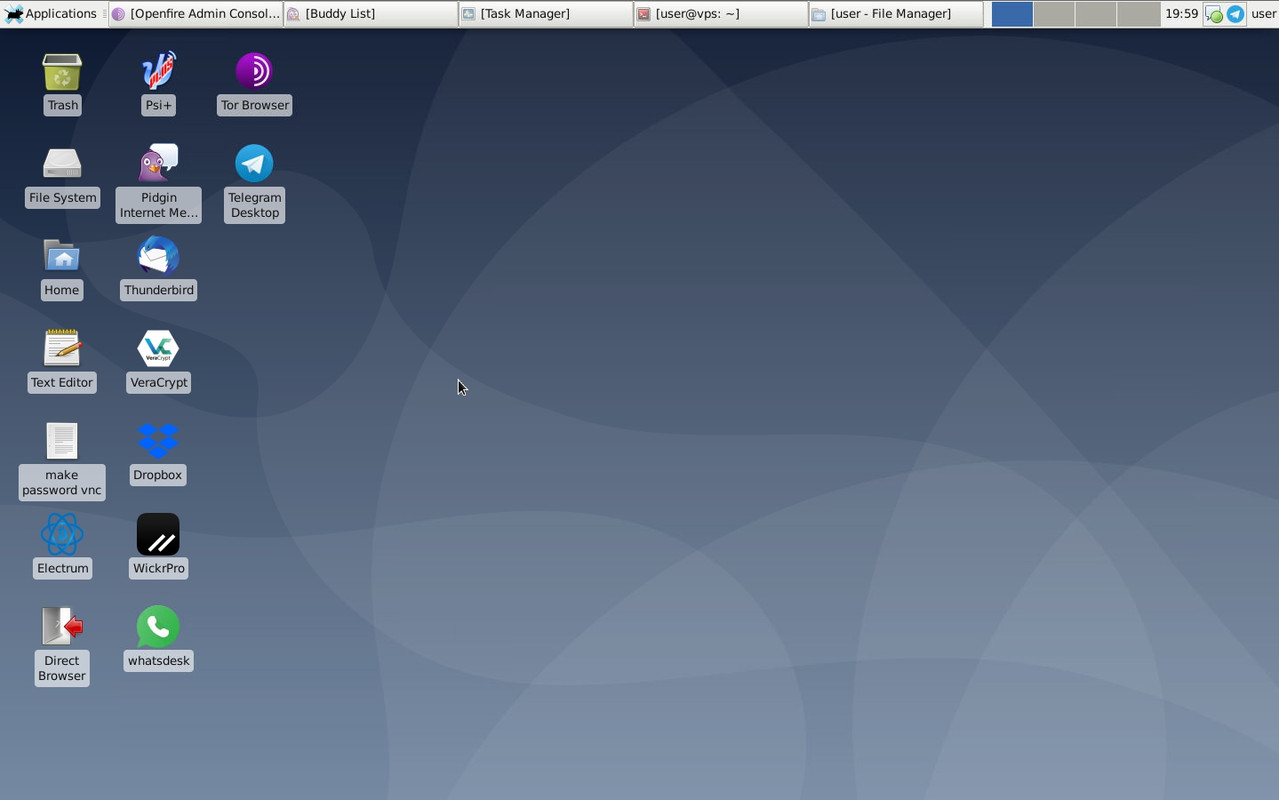This screenshot has width=1279, height=800.
Task: Open the Trash desktop icon
Action: tap(62, 72)
